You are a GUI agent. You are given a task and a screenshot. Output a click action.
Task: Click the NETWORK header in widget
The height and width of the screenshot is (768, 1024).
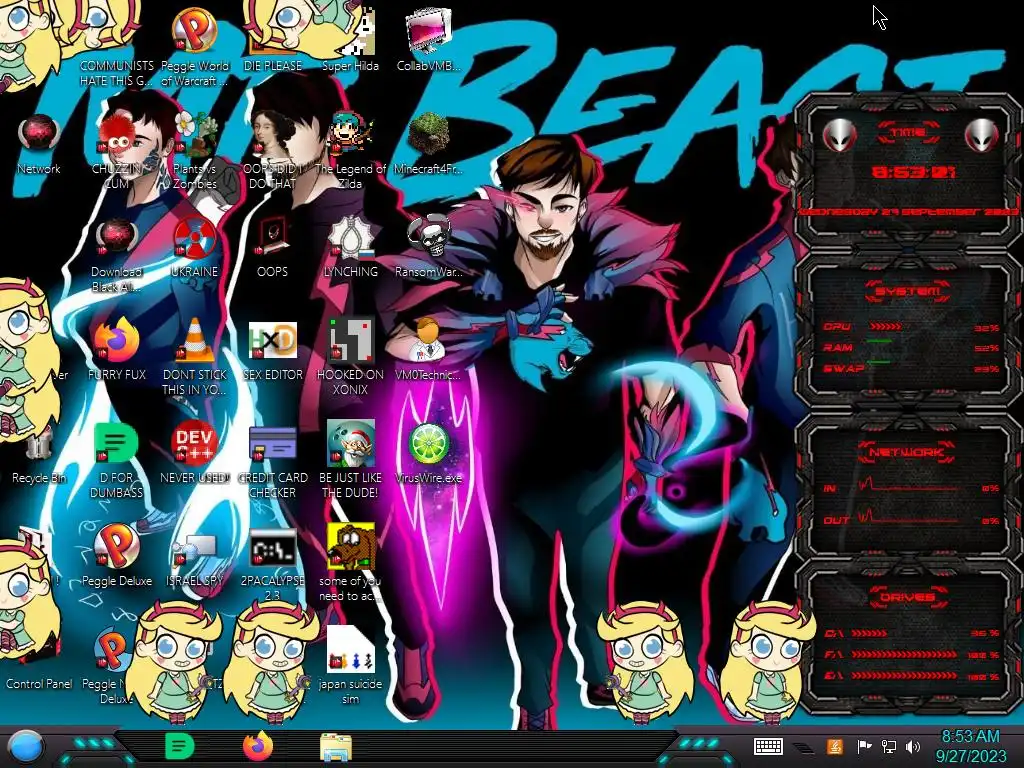pos(908,452)
